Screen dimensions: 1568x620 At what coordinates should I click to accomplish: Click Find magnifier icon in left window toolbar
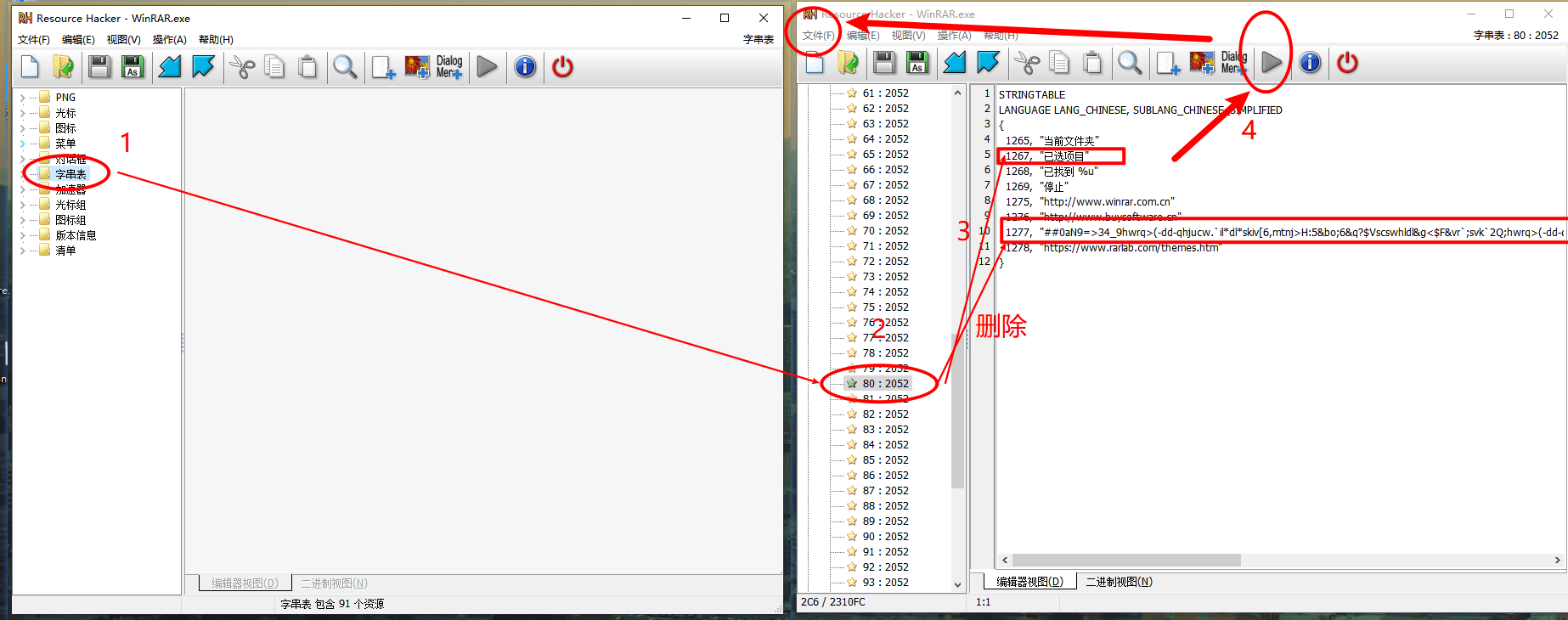(345, 66)
